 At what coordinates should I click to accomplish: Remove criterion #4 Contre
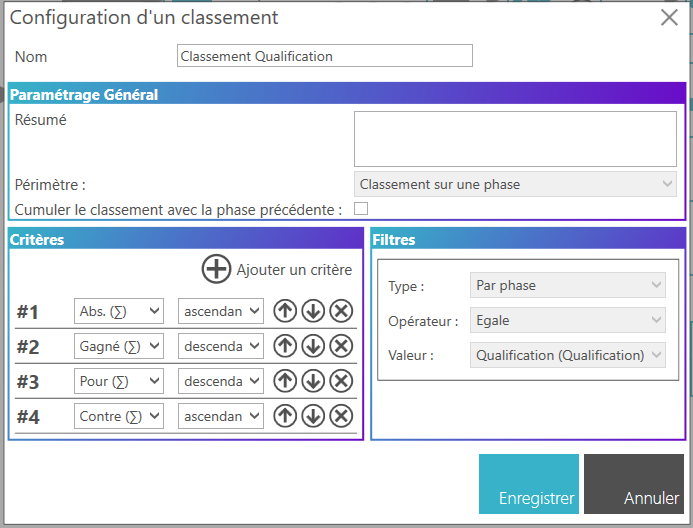342,416
